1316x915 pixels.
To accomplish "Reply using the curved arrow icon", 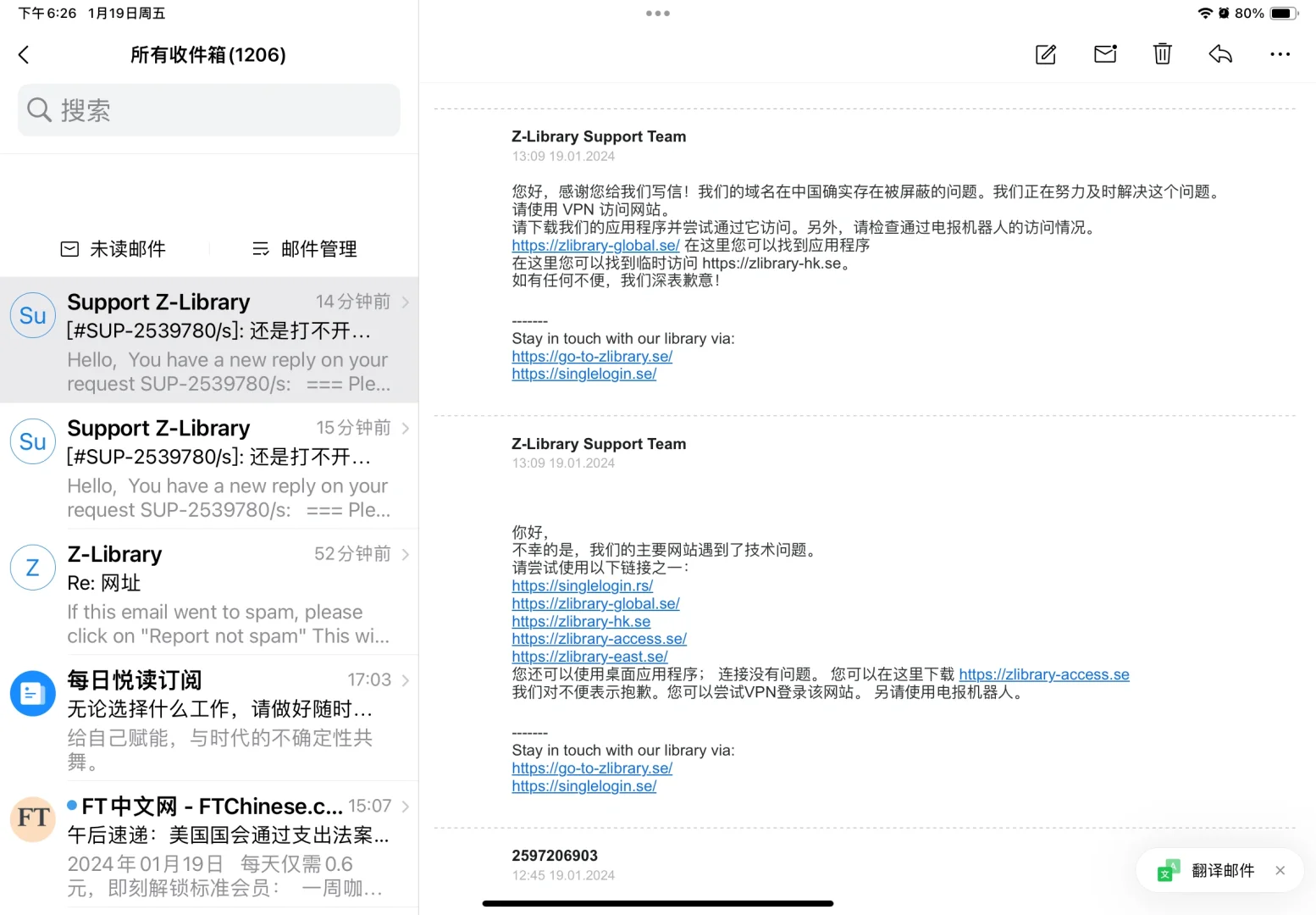I will pyautogui.click(x=1220, y=54).
